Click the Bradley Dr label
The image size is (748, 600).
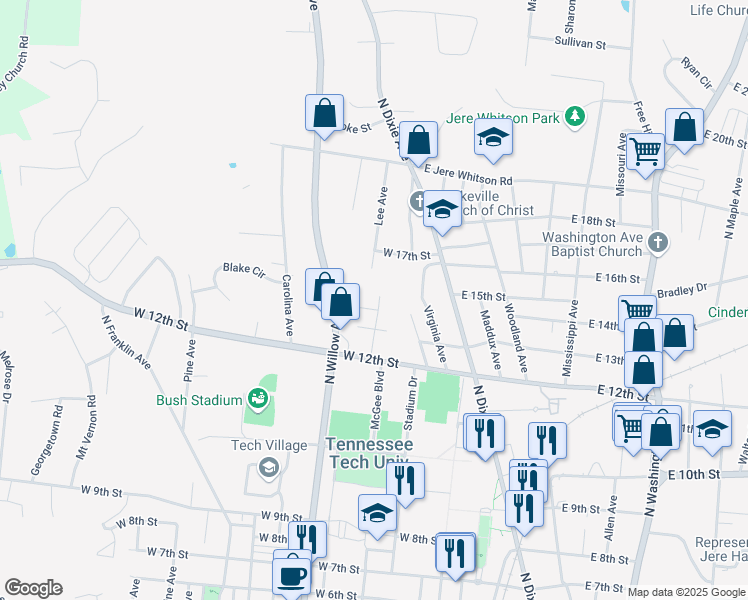point(682,290)
